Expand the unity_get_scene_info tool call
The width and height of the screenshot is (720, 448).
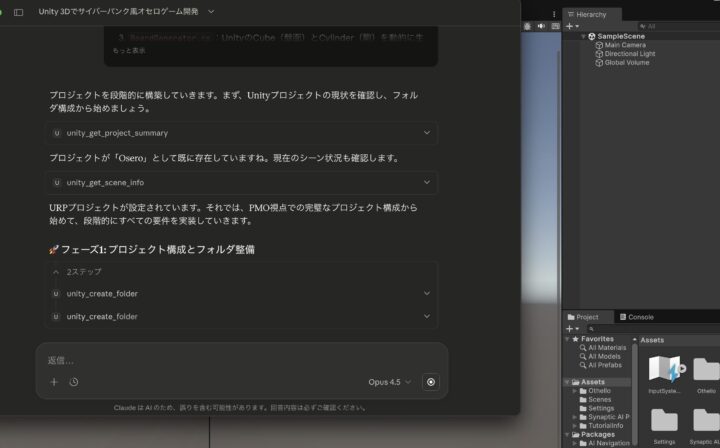427,183
